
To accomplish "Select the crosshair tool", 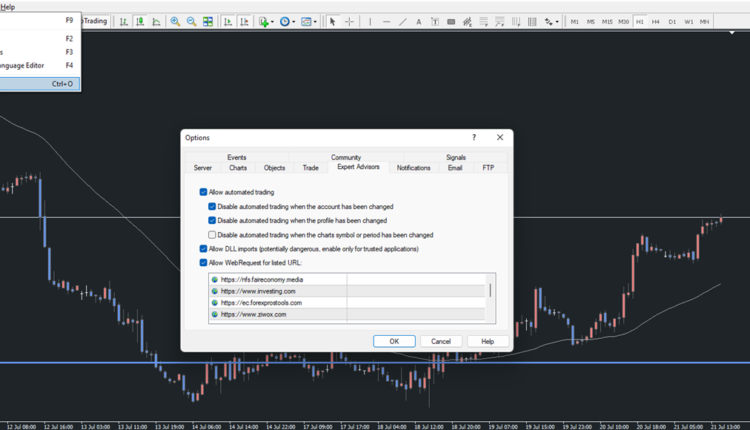I will tap(349, 21).
